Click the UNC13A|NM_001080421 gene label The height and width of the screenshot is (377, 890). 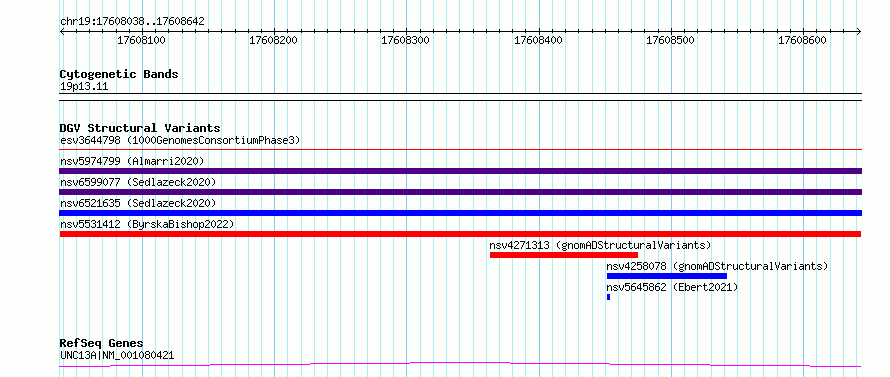point(117,355)
